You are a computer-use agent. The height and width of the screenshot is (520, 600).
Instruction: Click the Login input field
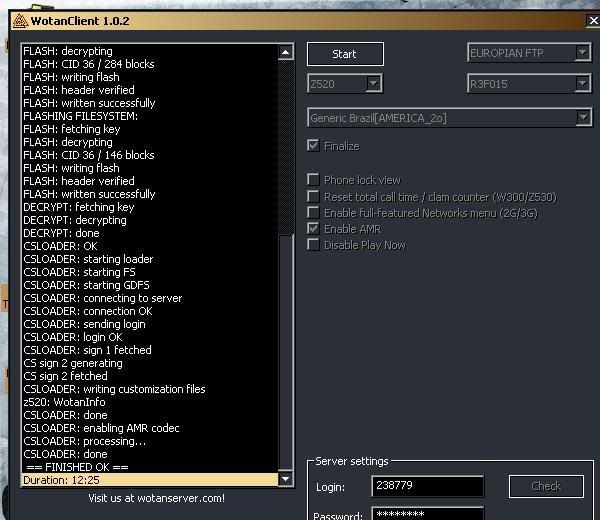point(427,486)
